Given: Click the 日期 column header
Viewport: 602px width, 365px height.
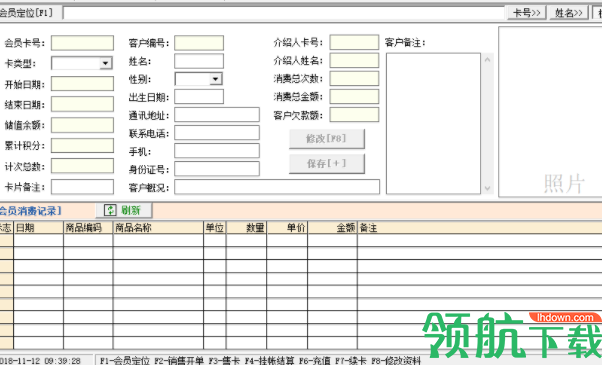Looking at the screenshot, I should click(x=38, y=228).
